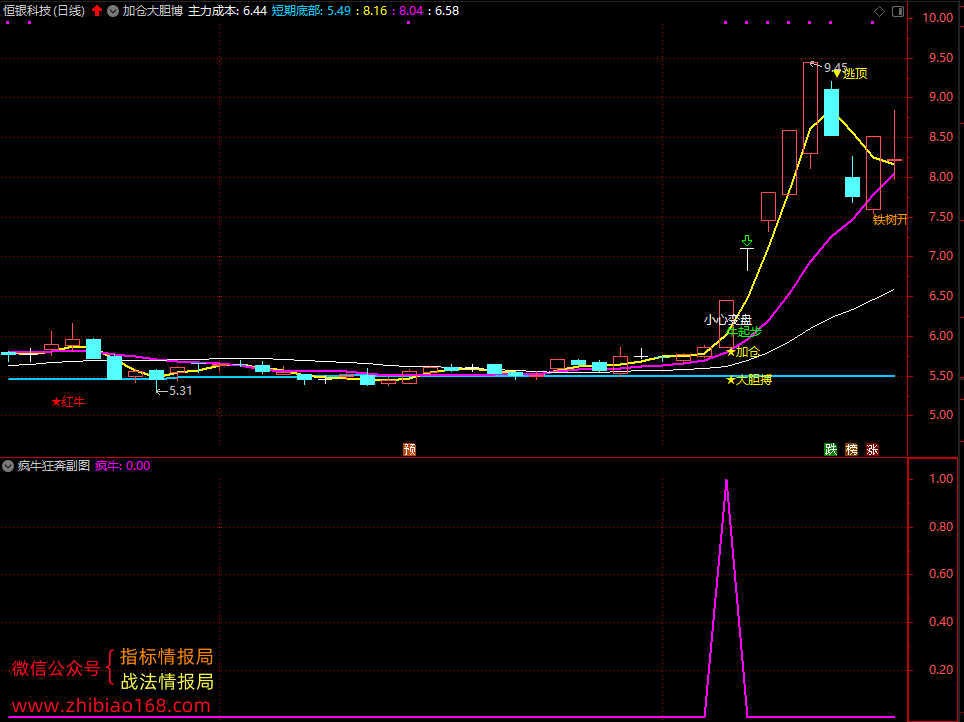Click the 1.00 label on sub-chart axis
This screenshot has height=722, width=964.
pos(941,478)
